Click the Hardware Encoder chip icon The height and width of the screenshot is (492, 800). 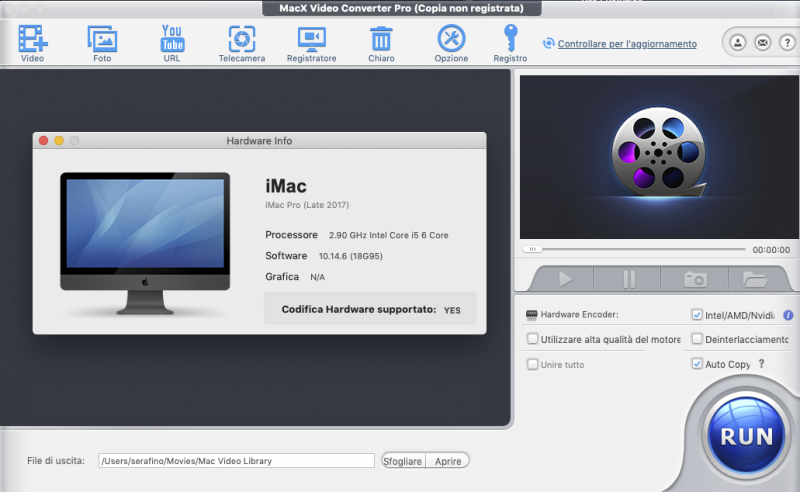(532, 315)
